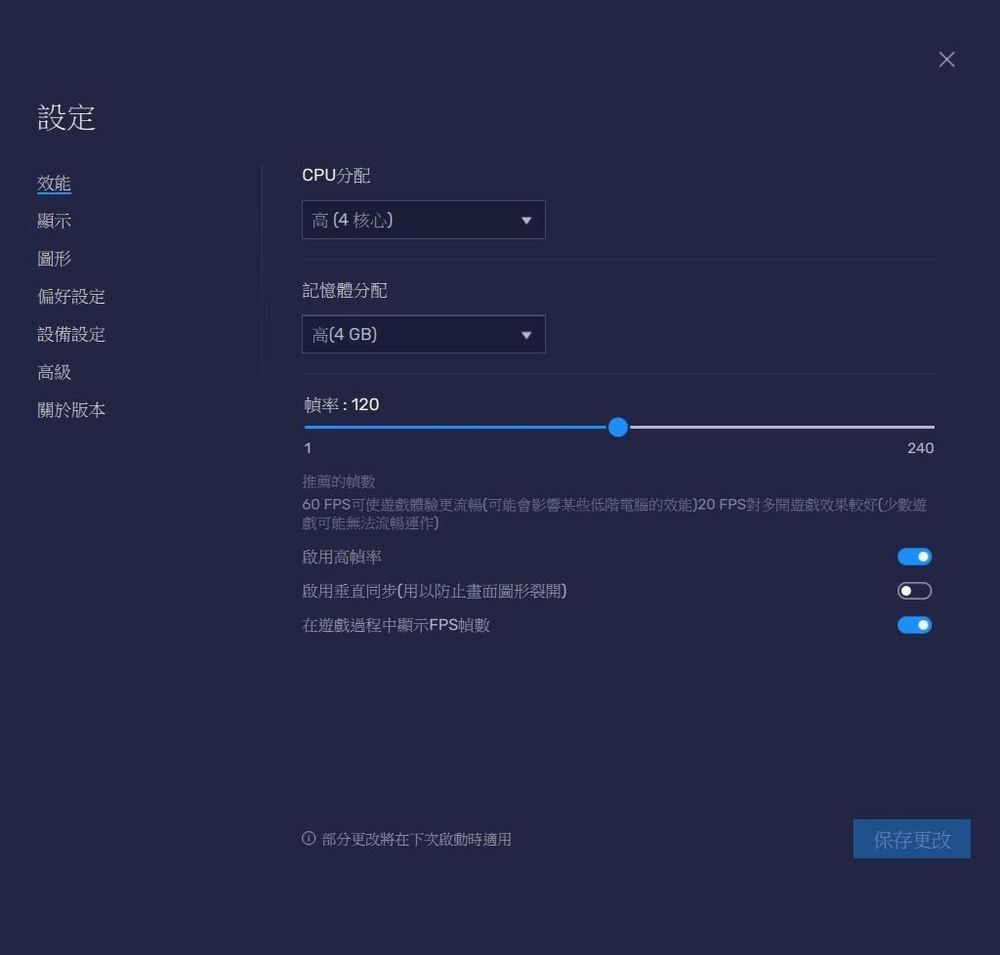
Task: View the 關於版本 page
Action: [70, 411]
